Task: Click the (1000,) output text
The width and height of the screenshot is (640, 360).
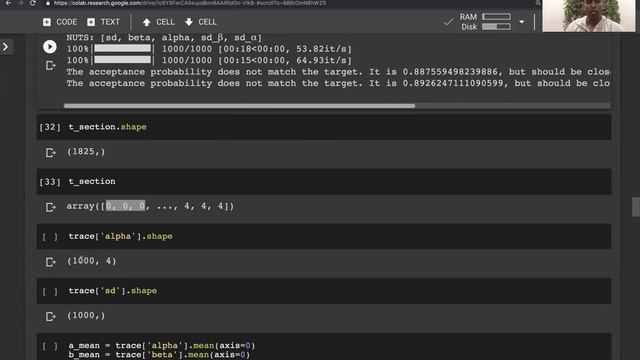Action: point(86,316)
